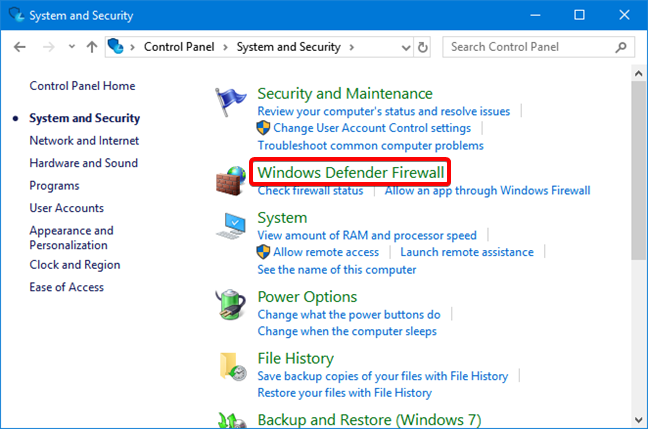This screenshot has height=429, width=648.
Task: Click Change when the computer sleeps
Action: pos(347,331)
